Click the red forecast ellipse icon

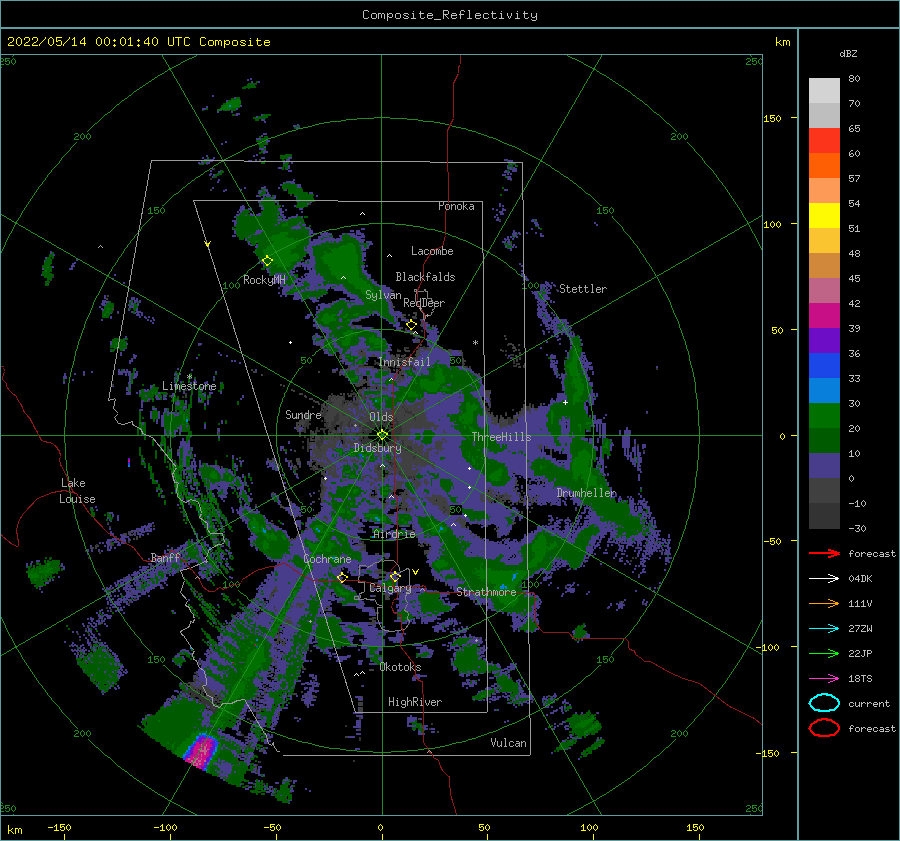pos(824,728)
